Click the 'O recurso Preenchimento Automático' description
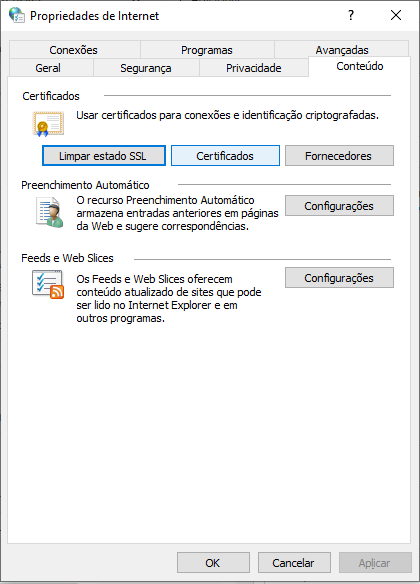Viewport: 420px width, 584px height. pyautogui.click(x=177, y=213)
